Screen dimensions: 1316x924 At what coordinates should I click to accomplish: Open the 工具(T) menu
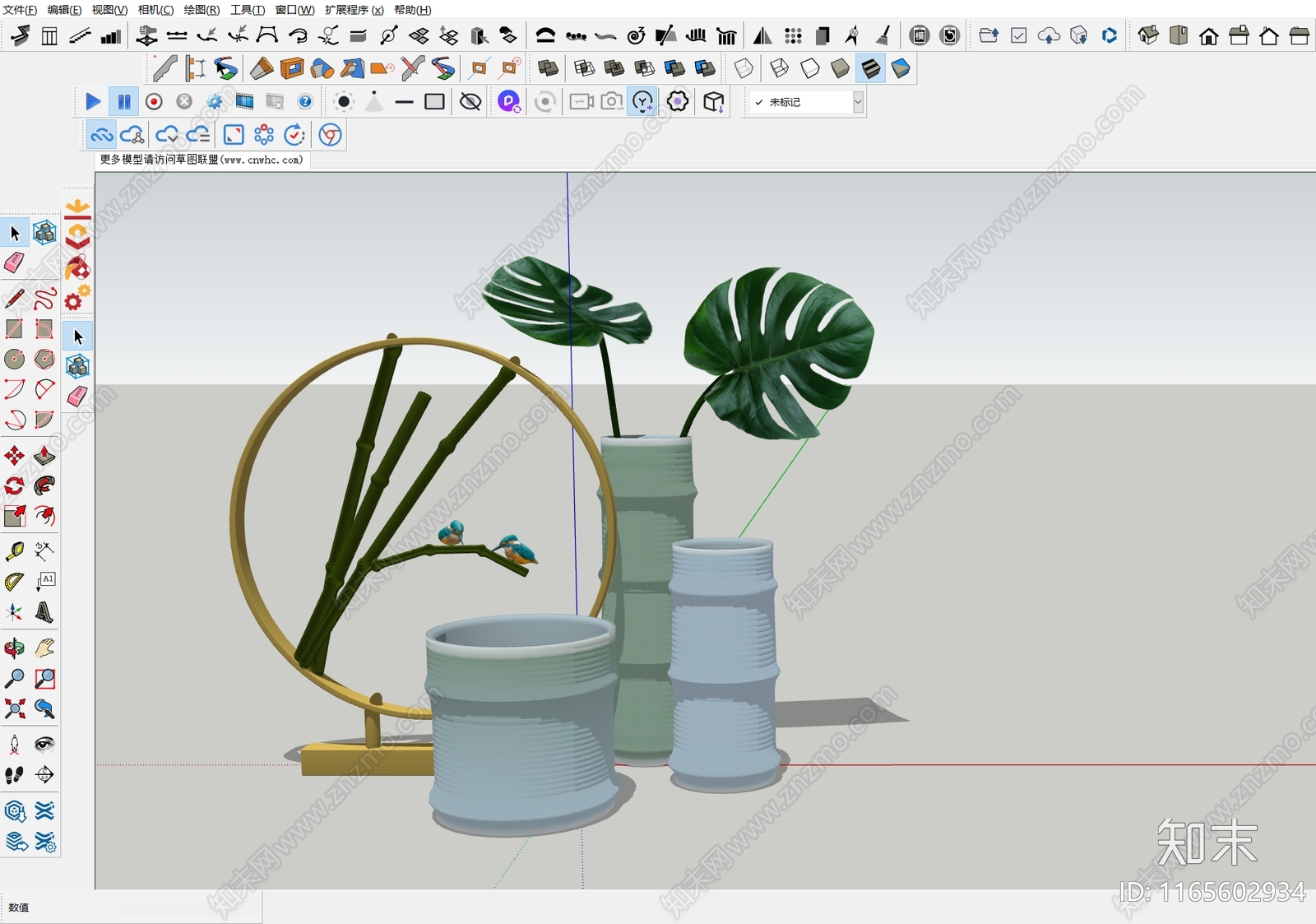248,10
